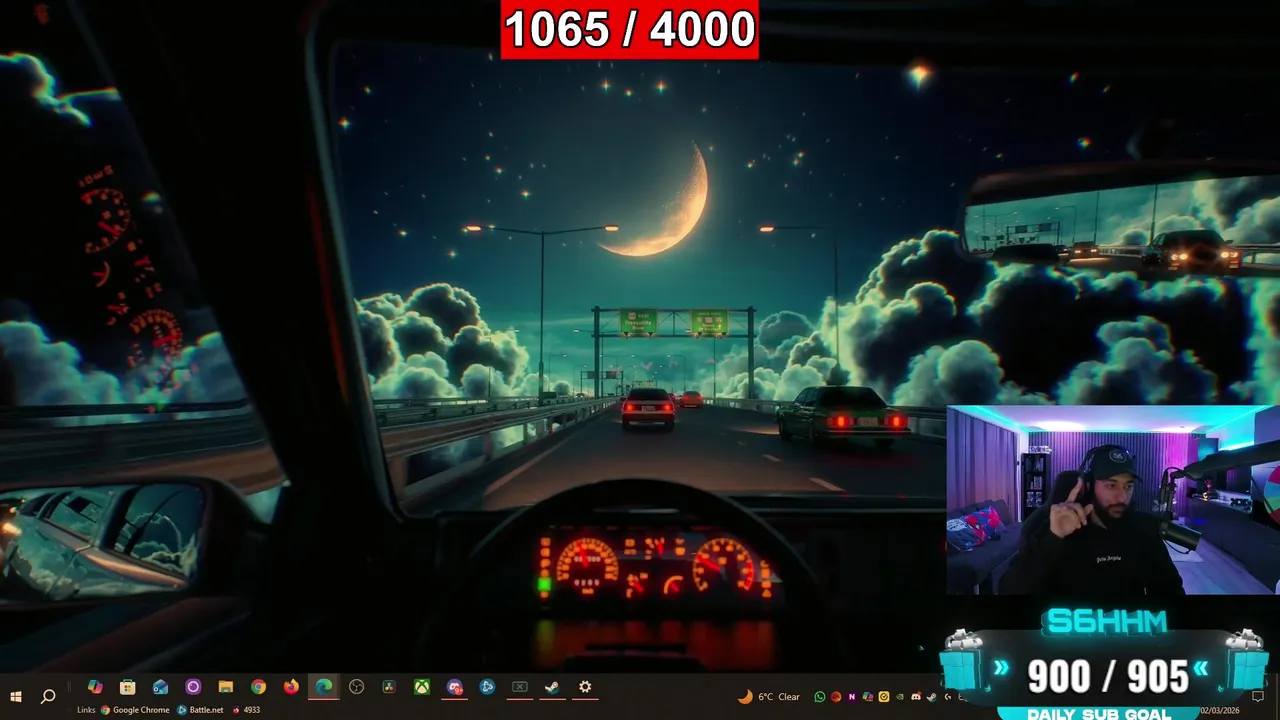The width and height of the screenshot is (1280, 720).
Task: Open weather widget showing 6°C Clear
Action: click(x=770, y=697)
